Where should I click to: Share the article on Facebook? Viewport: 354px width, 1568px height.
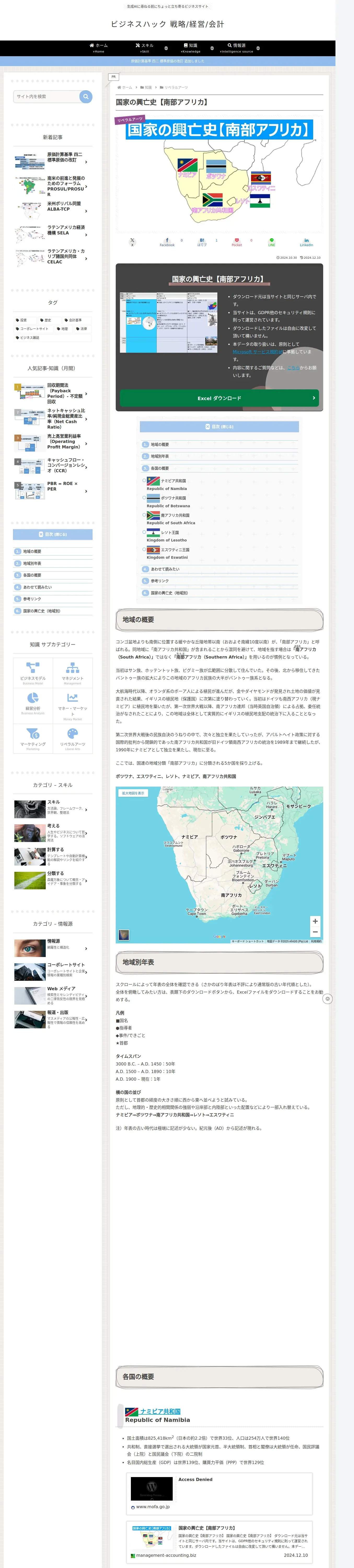coord(167,242)
